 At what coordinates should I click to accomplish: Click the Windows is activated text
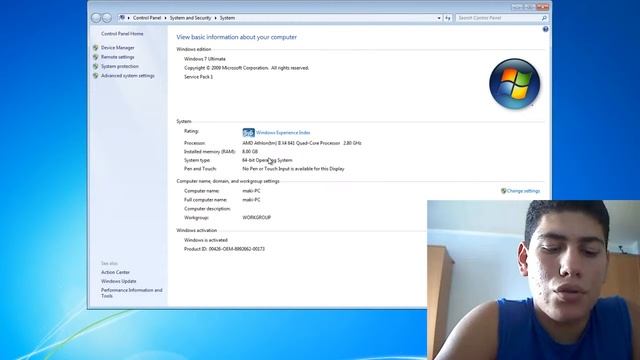[x=206, y=240]
